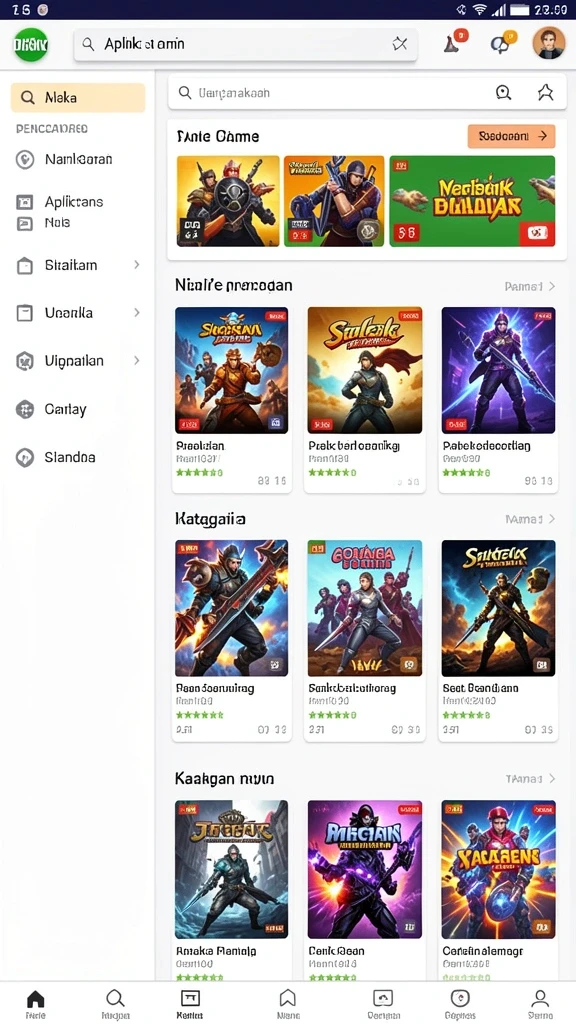Viewport: 576px width, 1024px height.
Task: Clear the top search field with X icon
Action: tap(399, 44)
